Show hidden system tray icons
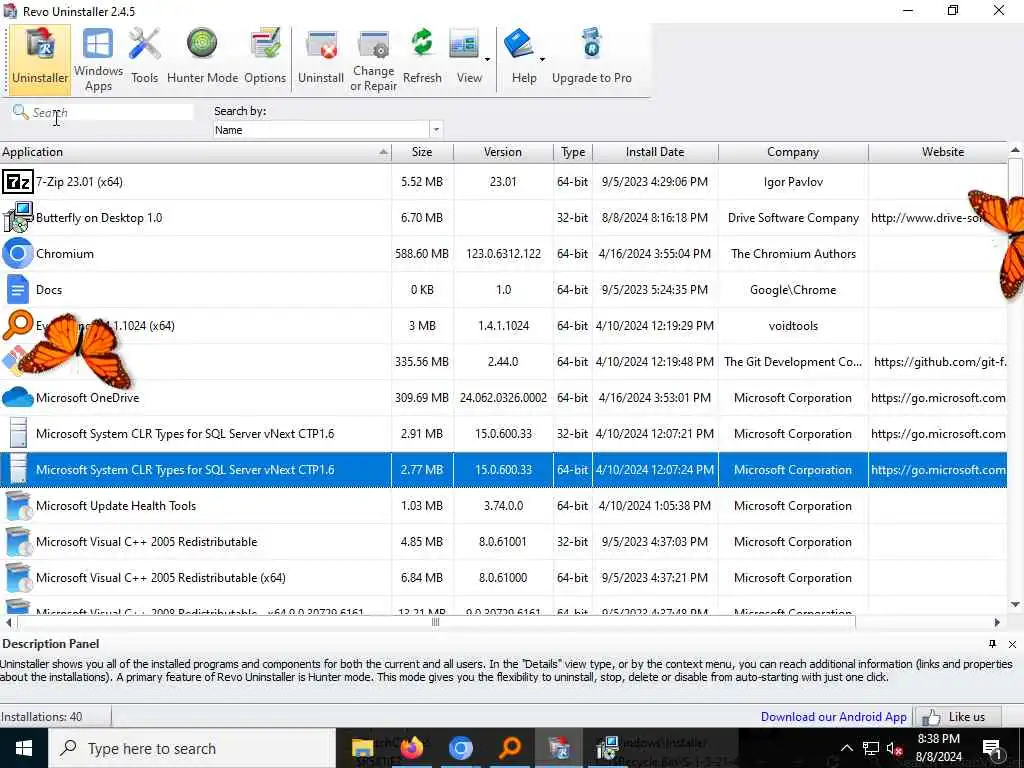 click(846, 748)
